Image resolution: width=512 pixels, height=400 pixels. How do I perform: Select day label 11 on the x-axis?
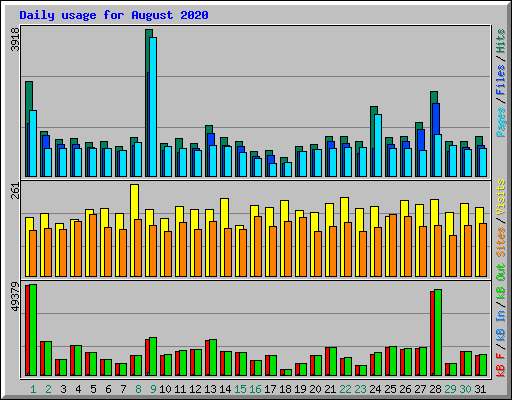[180, 389]
